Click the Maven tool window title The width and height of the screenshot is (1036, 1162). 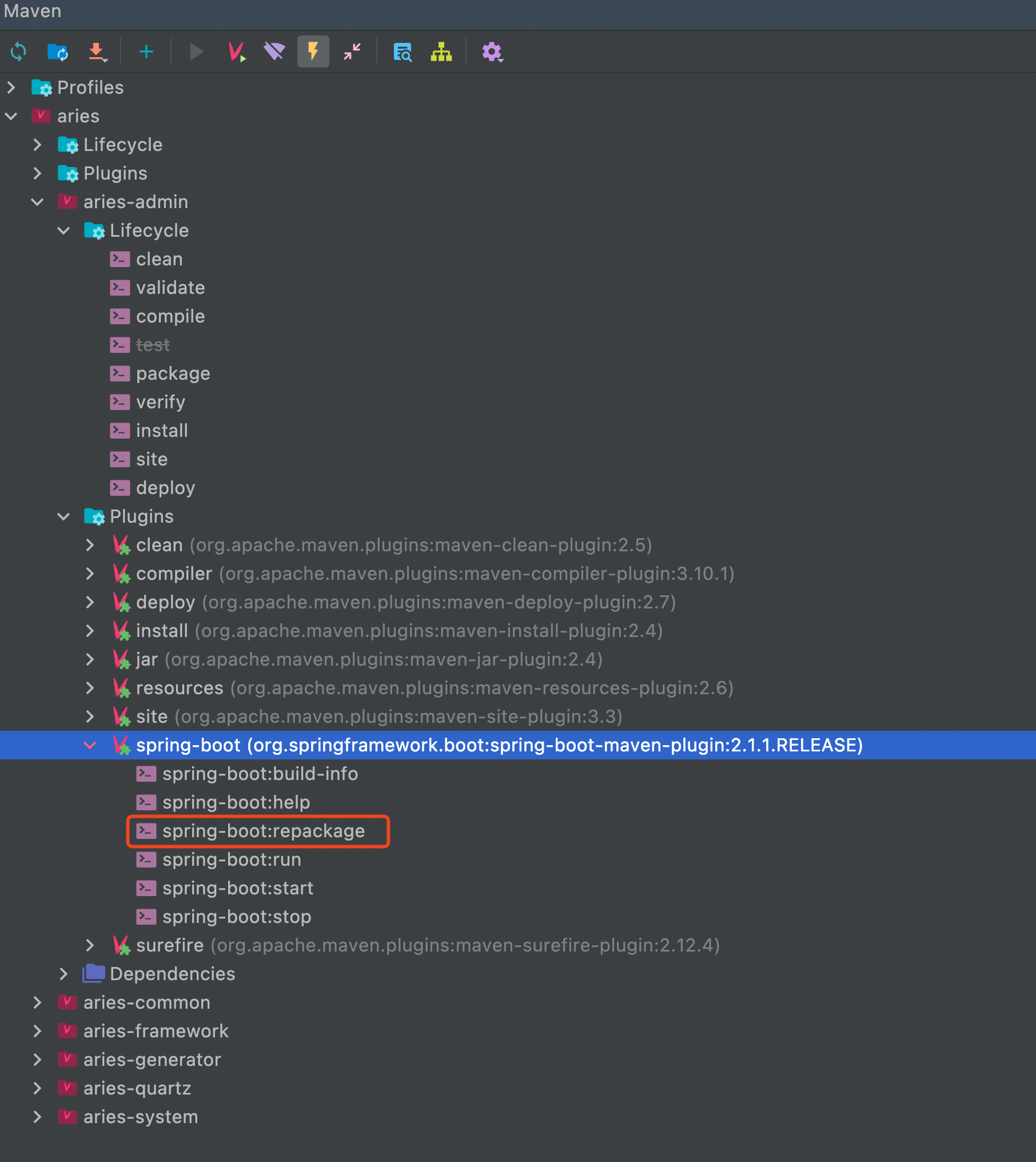tap(33, 11)
